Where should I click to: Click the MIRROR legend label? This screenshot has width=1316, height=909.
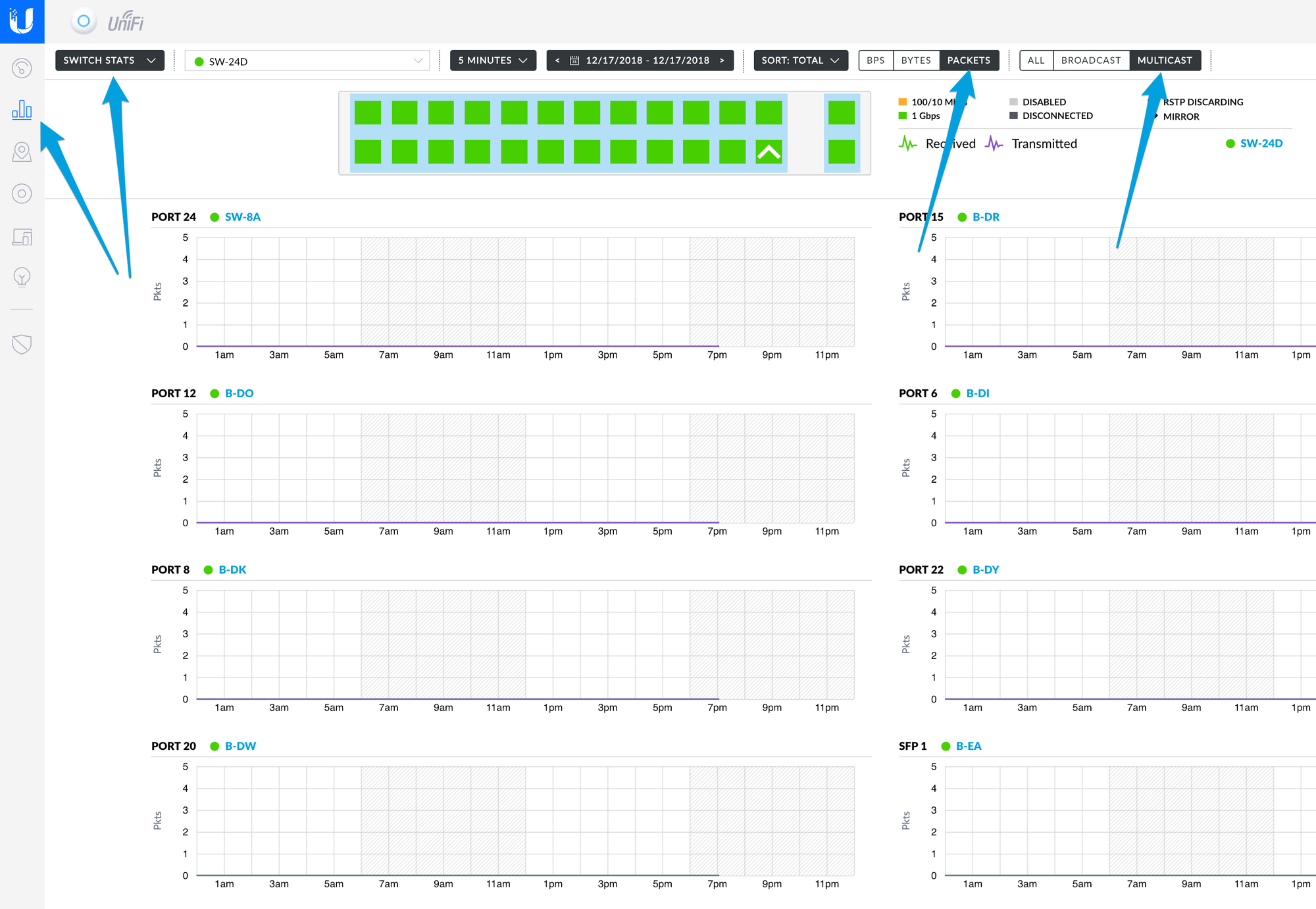click(1181, 116)
